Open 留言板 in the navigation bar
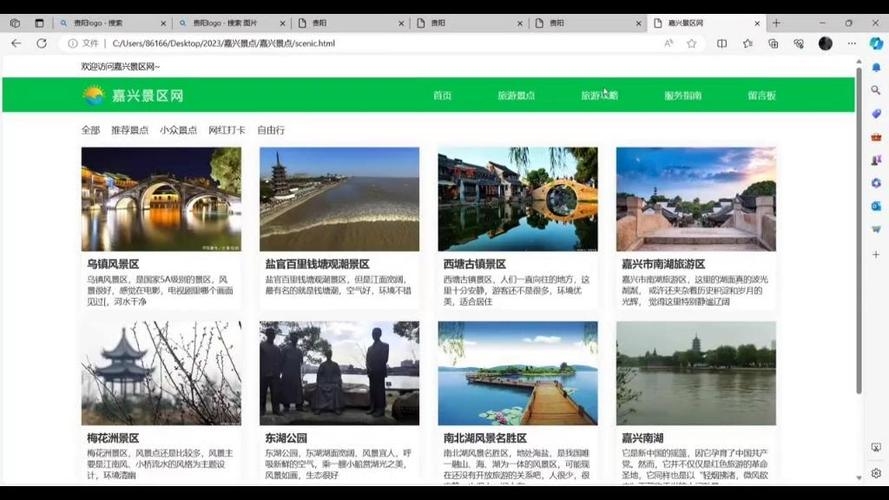889x500 pixels. 761,96
